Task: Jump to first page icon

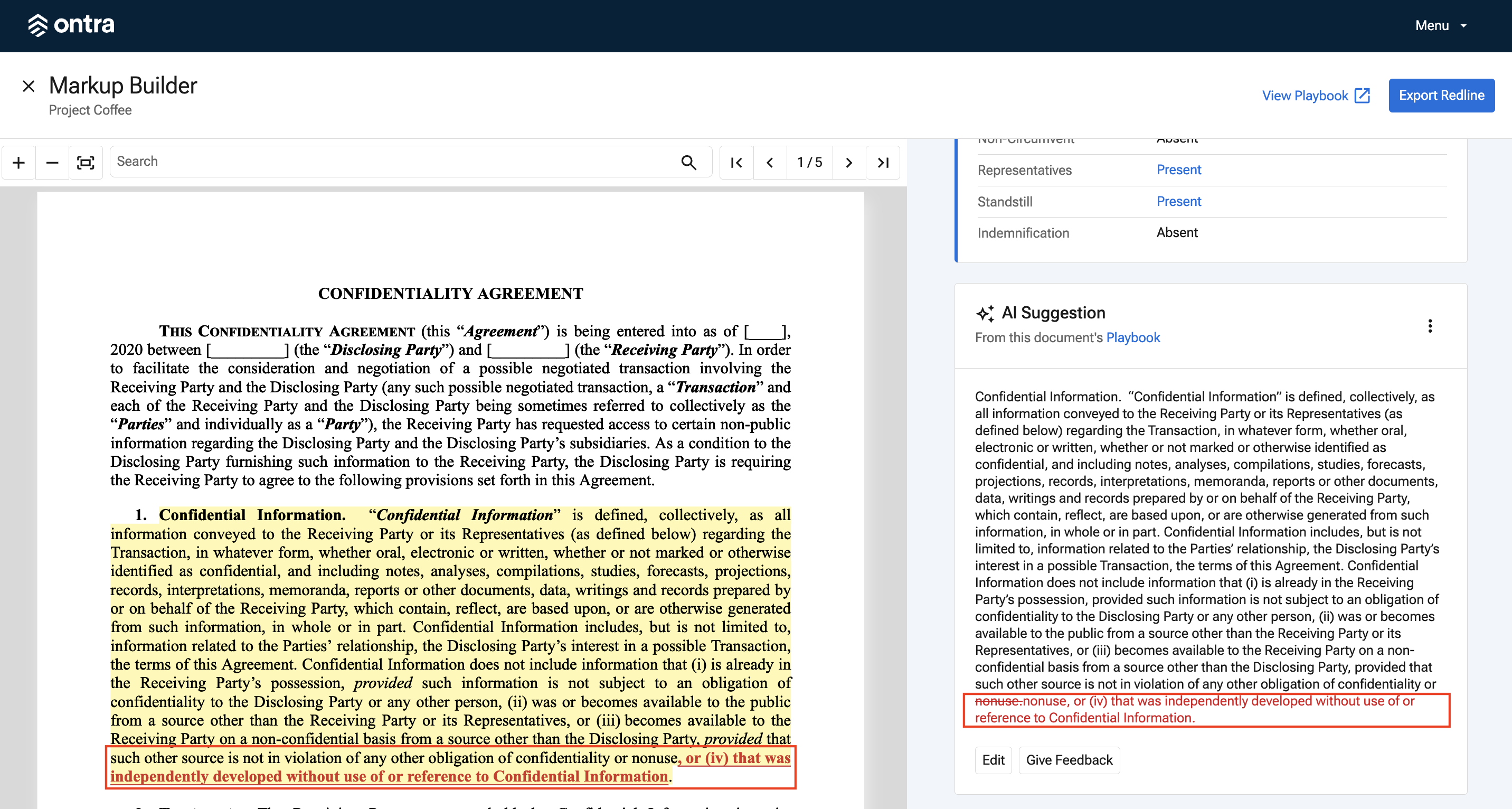Action: click(x=736, y=163)
